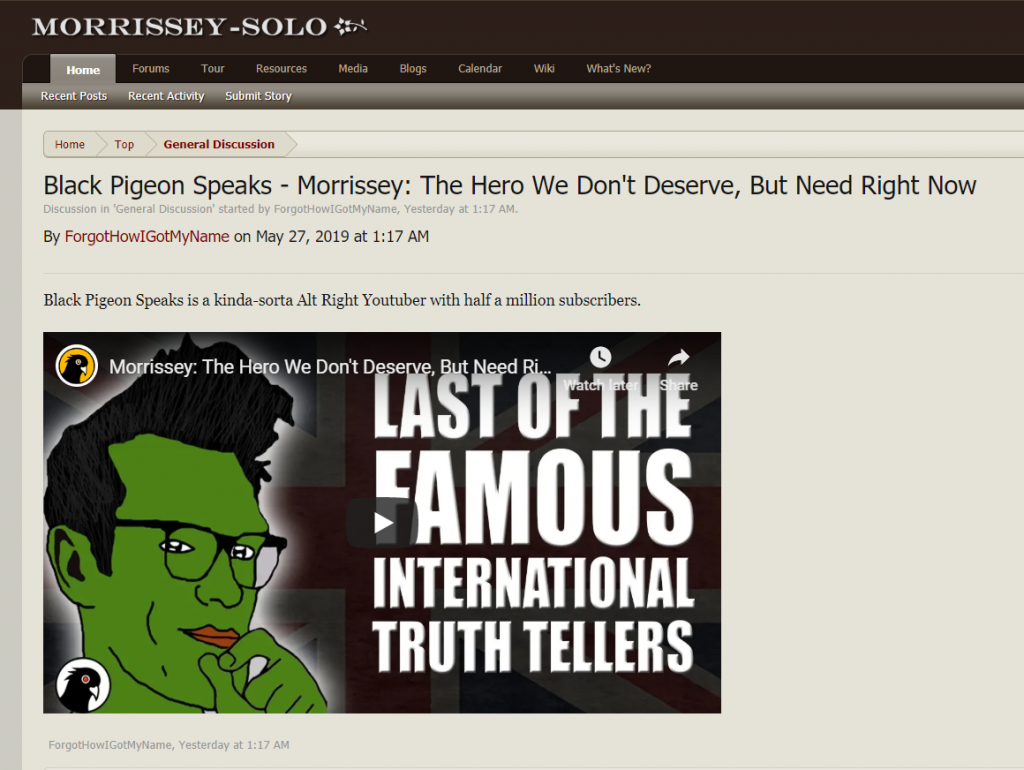The width and height of the screenshot is (1024, 770).
Task: Open the Wiki navigation tab
Action: point(544,69)
